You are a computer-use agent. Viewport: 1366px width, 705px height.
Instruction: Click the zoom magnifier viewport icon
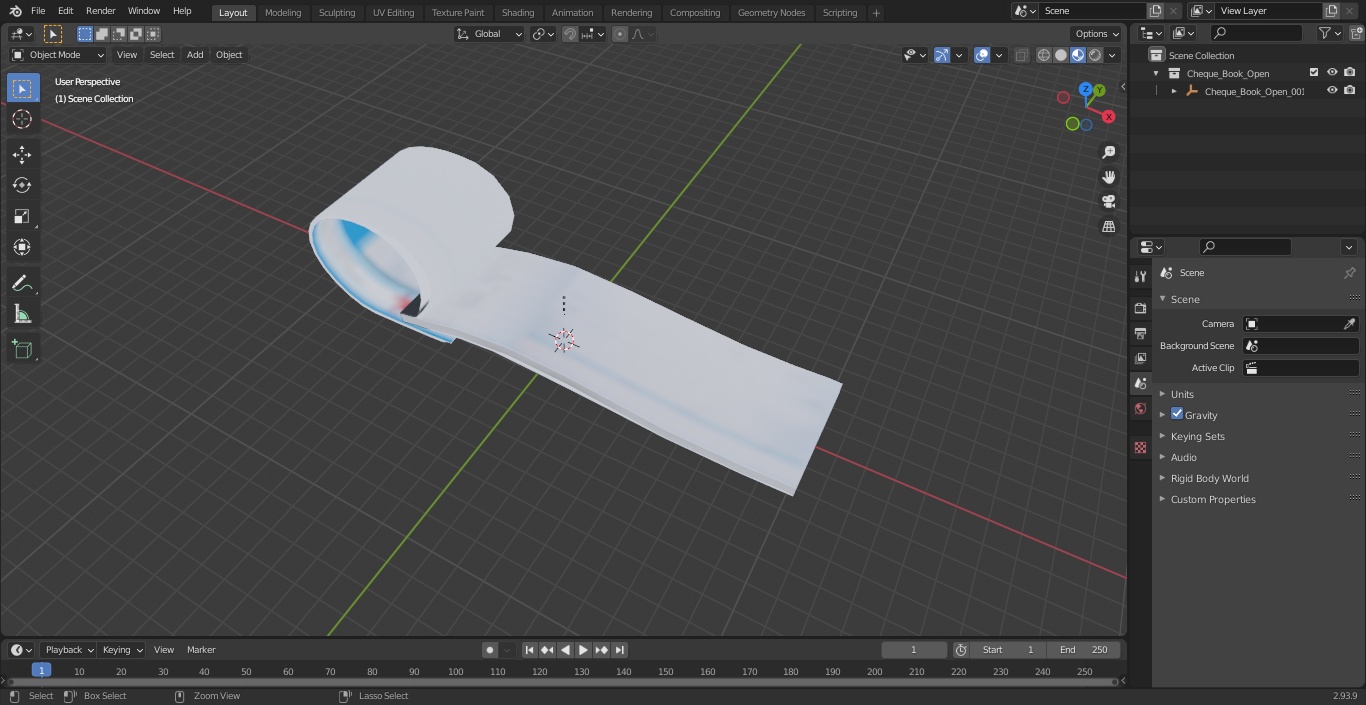pos(1108,152)
